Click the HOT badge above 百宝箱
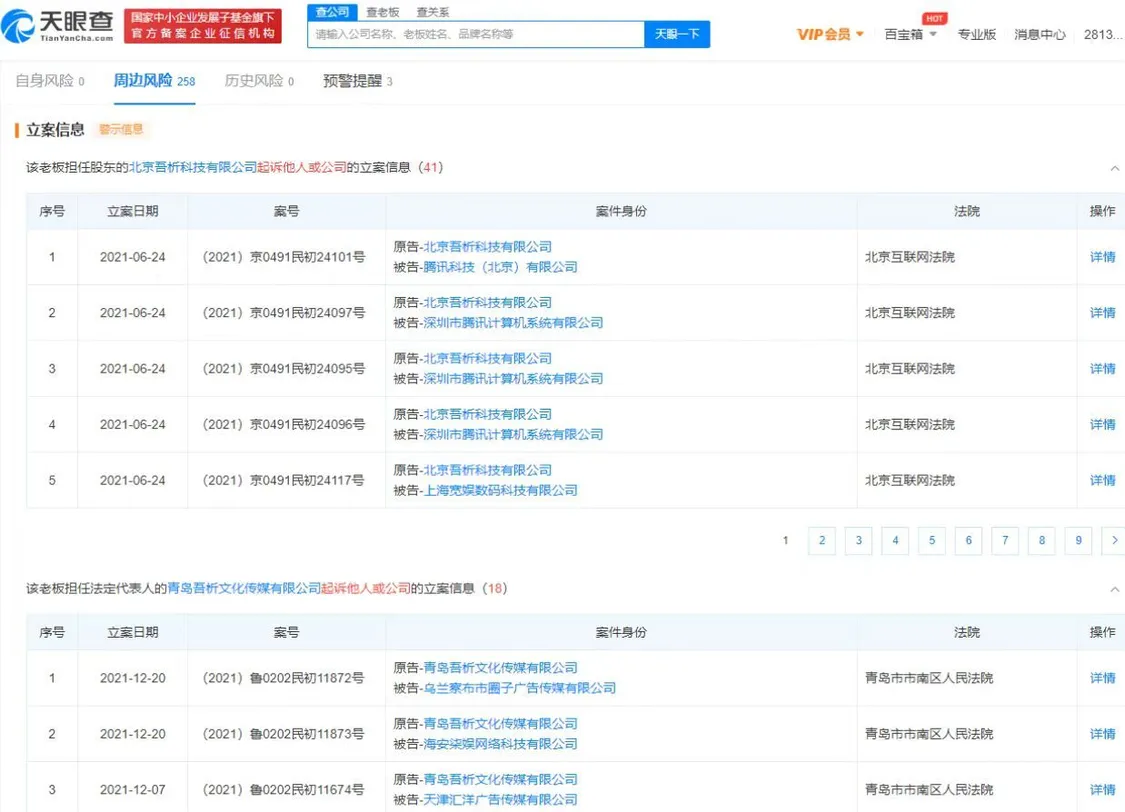This screenshot has width=1125, height=812. click(934, 18)
